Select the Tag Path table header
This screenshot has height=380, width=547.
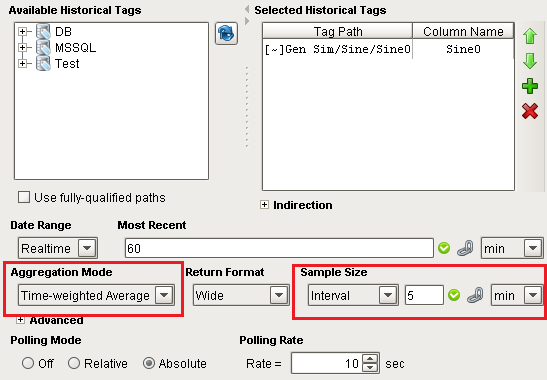tap(338, 31)
